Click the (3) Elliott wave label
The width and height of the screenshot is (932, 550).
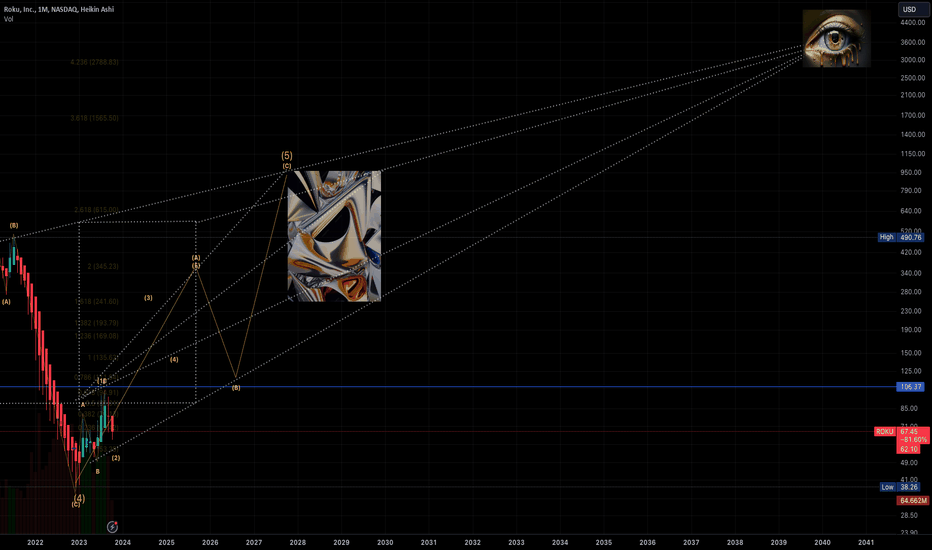point(148,298)
